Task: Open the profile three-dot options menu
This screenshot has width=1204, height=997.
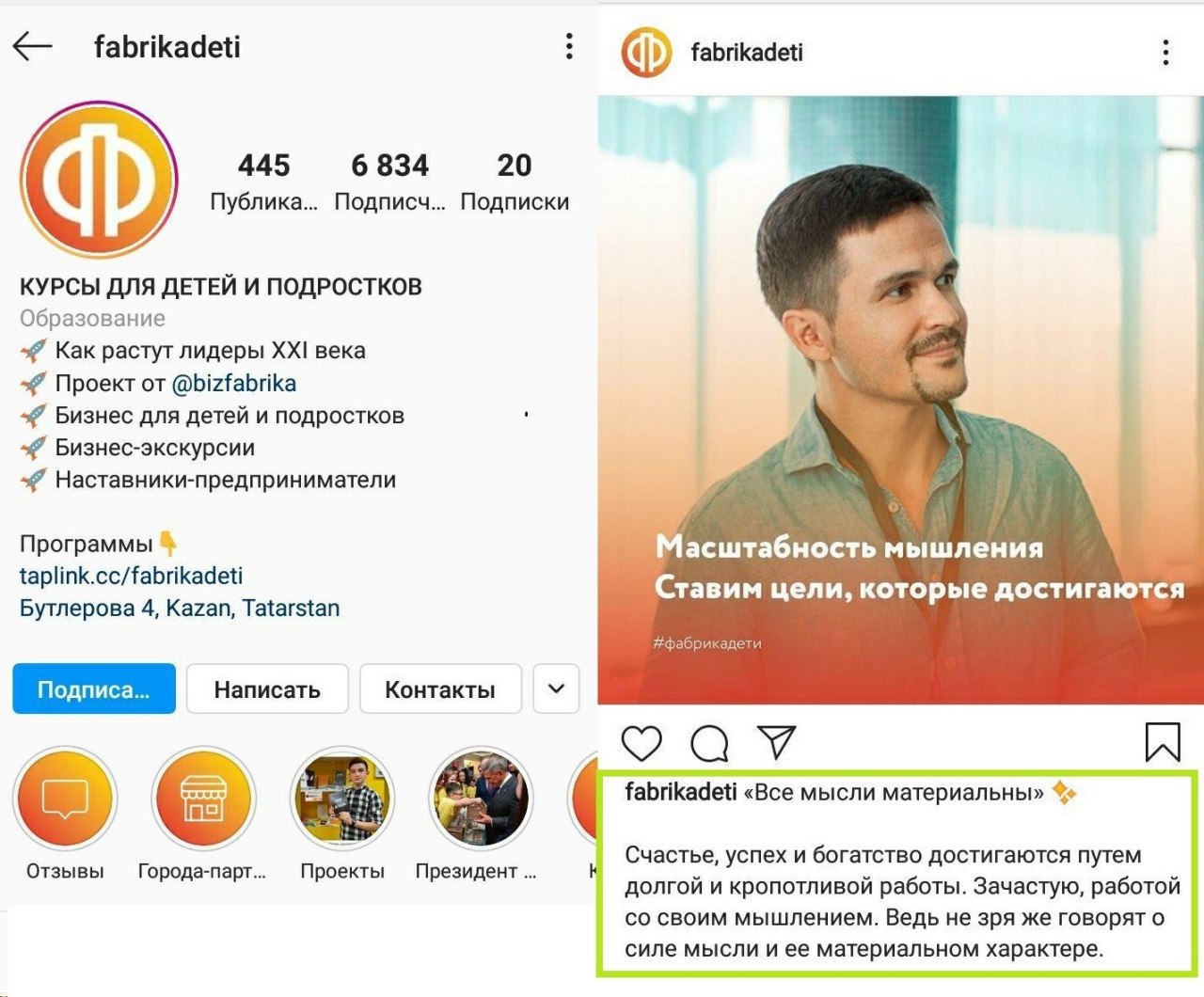Action: click(569, 46)
